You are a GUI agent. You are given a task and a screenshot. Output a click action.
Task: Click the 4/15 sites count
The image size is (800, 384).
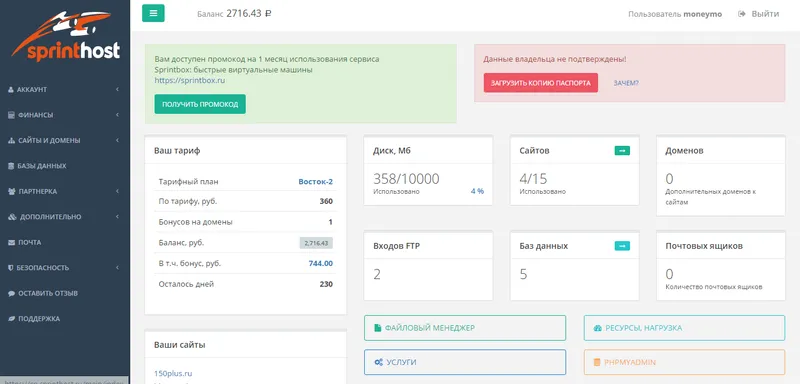click(x=533, y=178)
